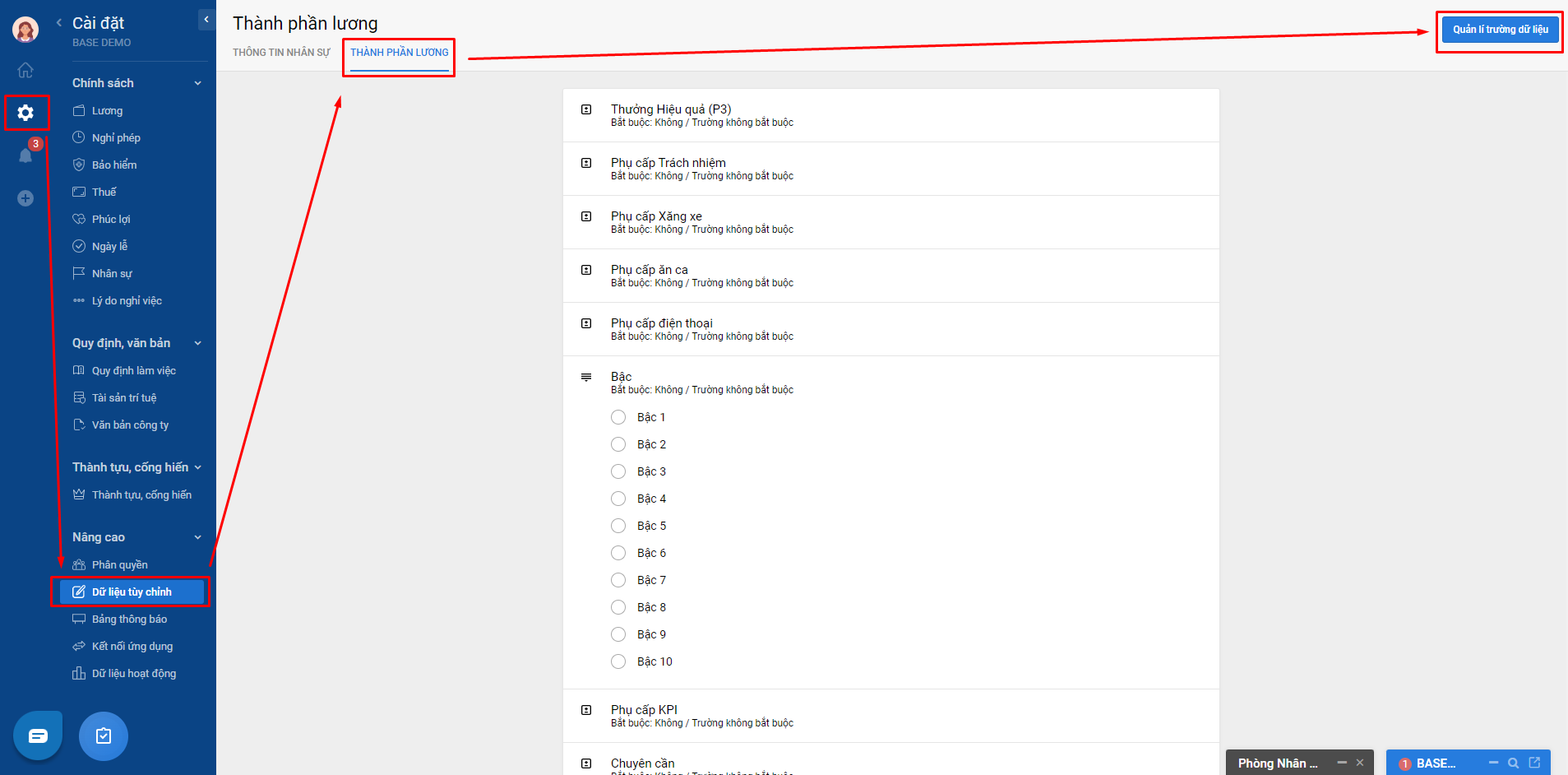Minimize the Phòng Nhân chat window
1568x775 pixels.
[x=1342, y=763]
